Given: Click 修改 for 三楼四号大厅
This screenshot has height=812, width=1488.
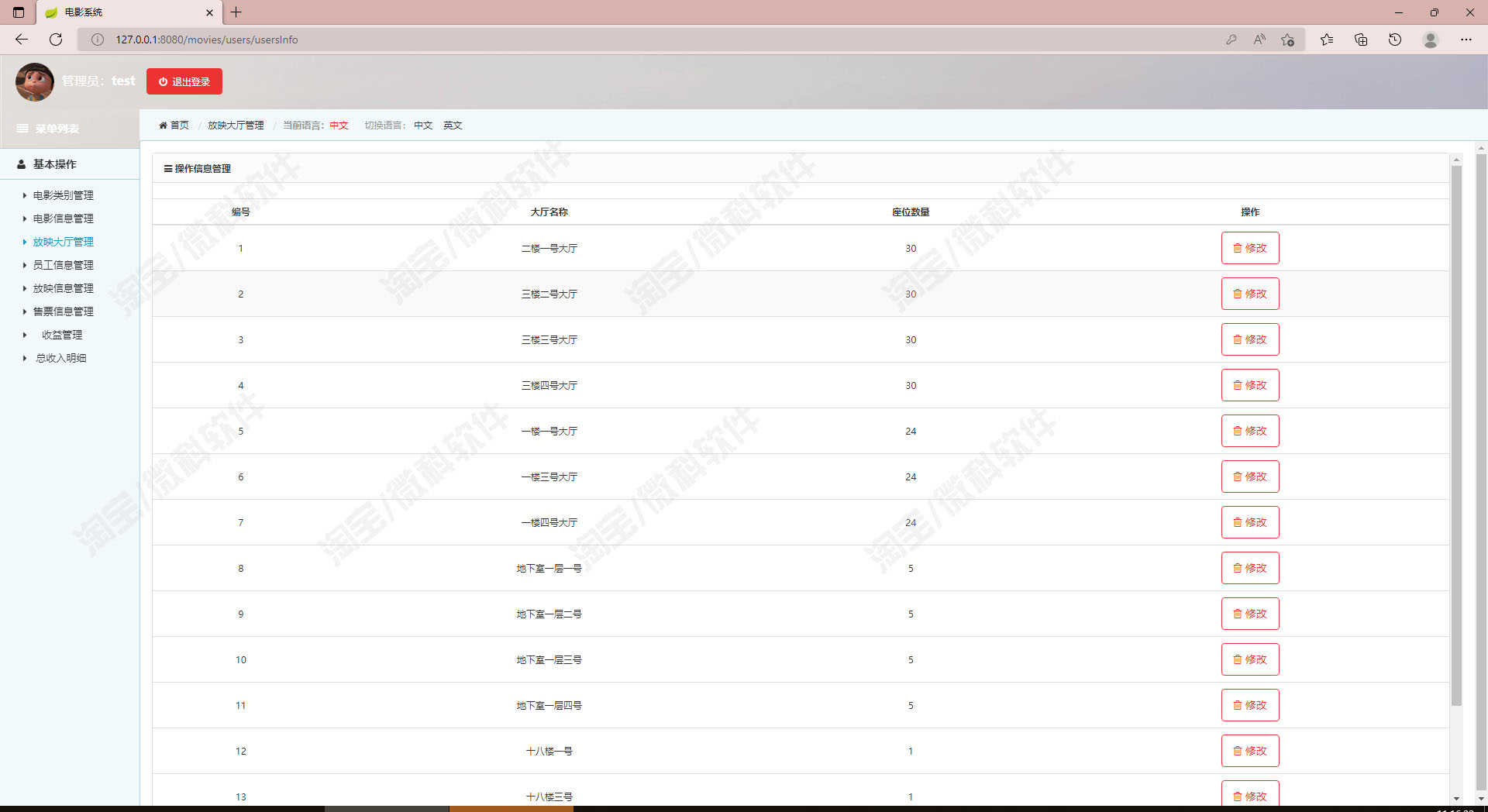Looking at the screenshot, I should click(x=1250, y=385).
